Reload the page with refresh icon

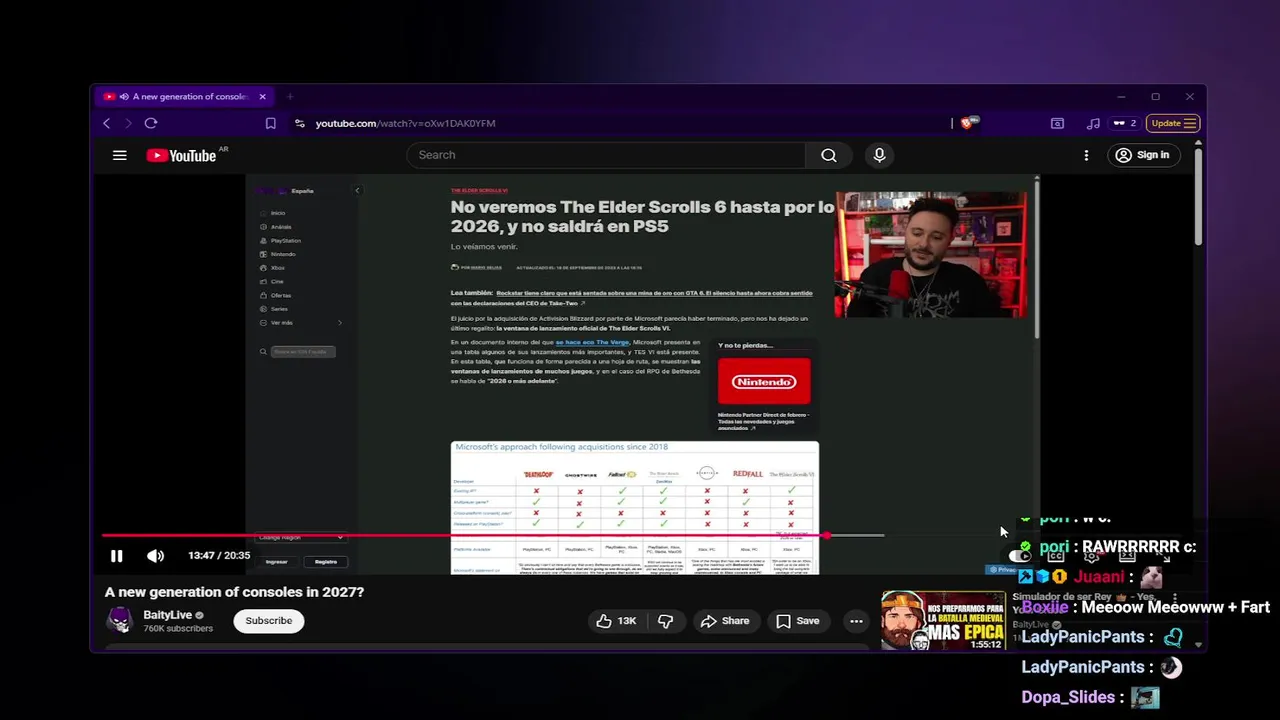click(151, 123)
